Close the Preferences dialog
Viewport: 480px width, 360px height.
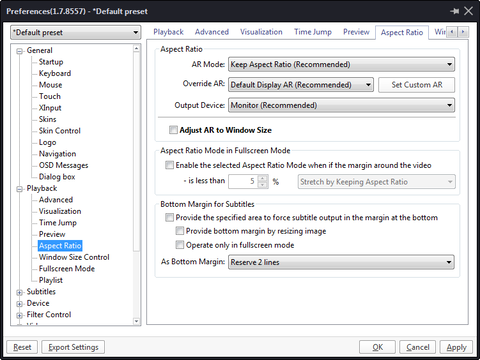tap(468, 11)
